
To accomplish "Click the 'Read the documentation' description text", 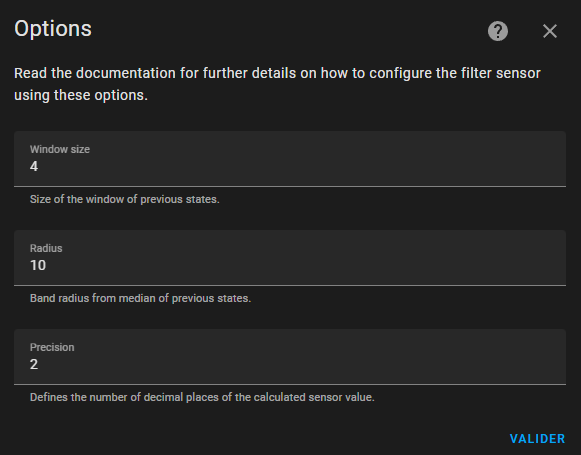I will coord(277,73).
